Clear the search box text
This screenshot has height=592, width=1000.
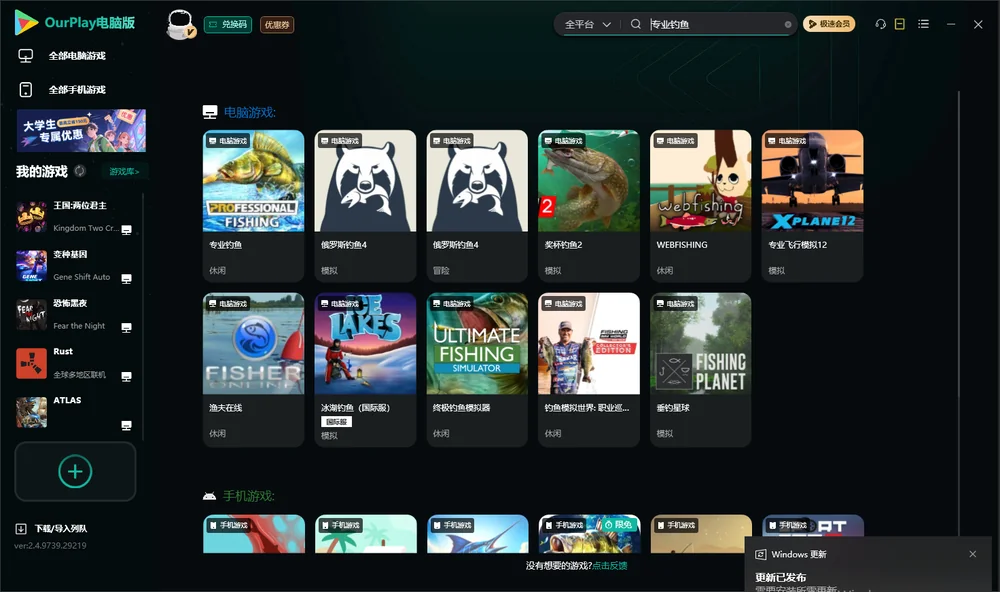click(x=788, y=24)
